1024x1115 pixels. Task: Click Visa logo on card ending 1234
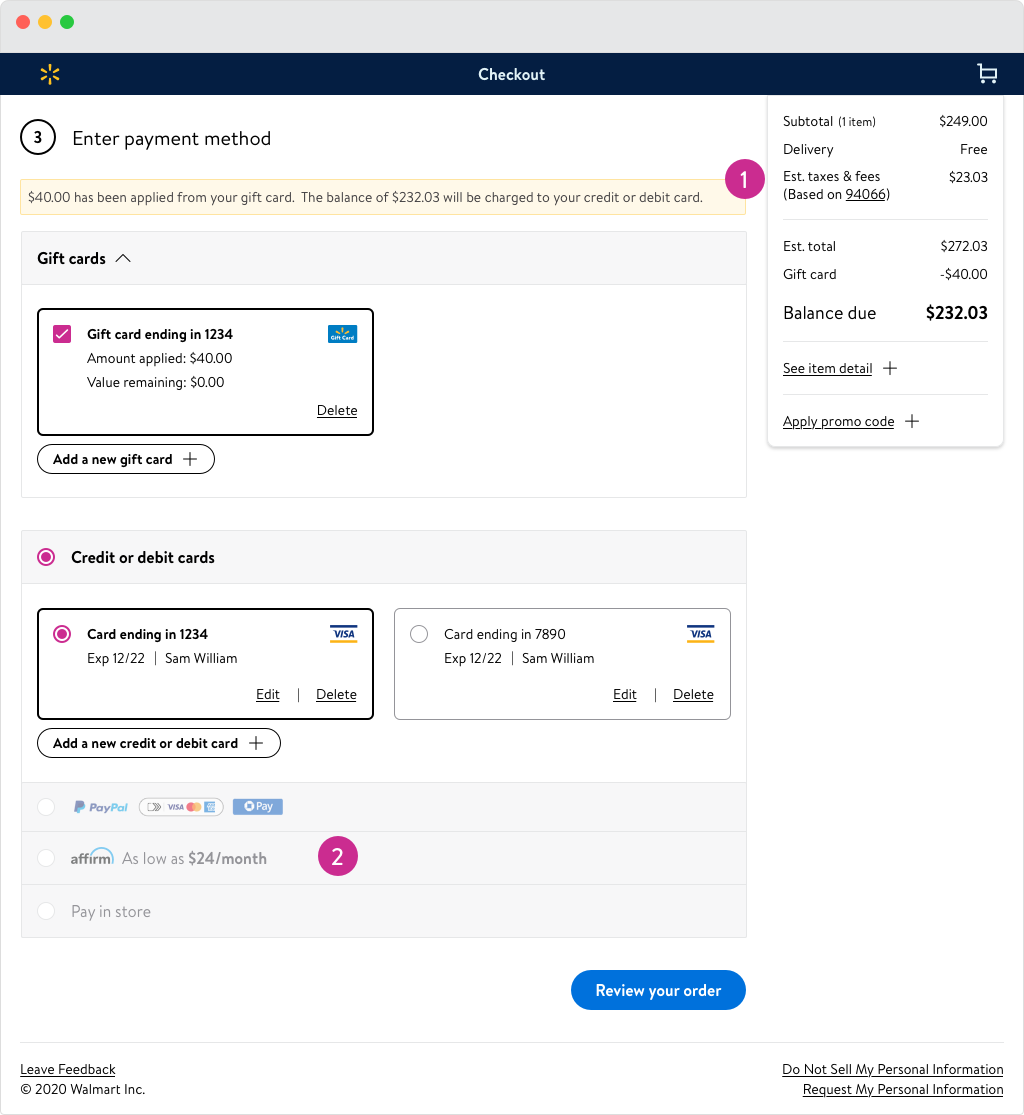tap(343, 634)
